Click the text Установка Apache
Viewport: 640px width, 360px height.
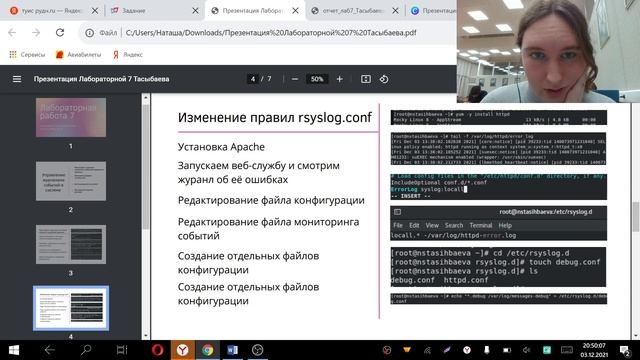[x=221, y=147]
